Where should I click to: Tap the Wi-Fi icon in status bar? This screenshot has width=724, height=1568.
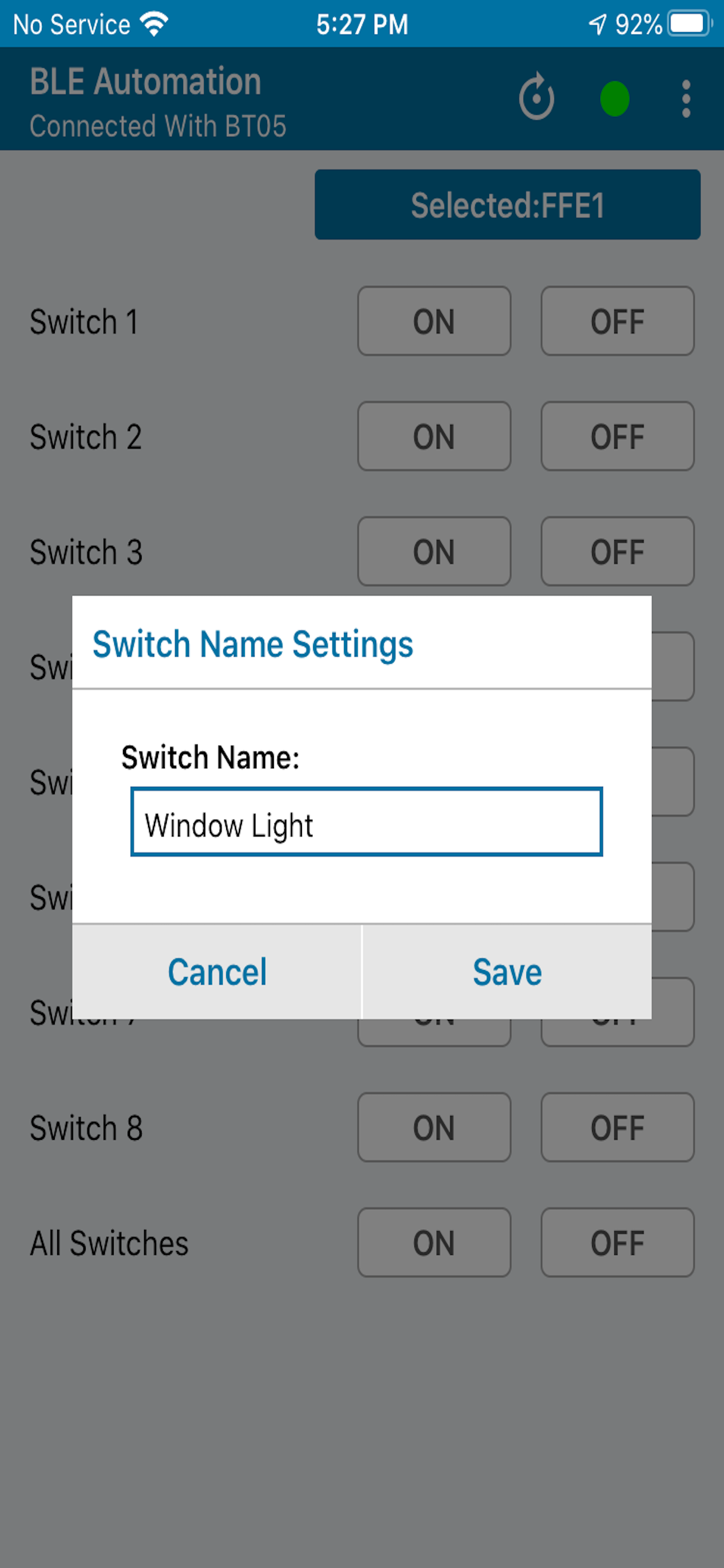(x=154, y=23)
